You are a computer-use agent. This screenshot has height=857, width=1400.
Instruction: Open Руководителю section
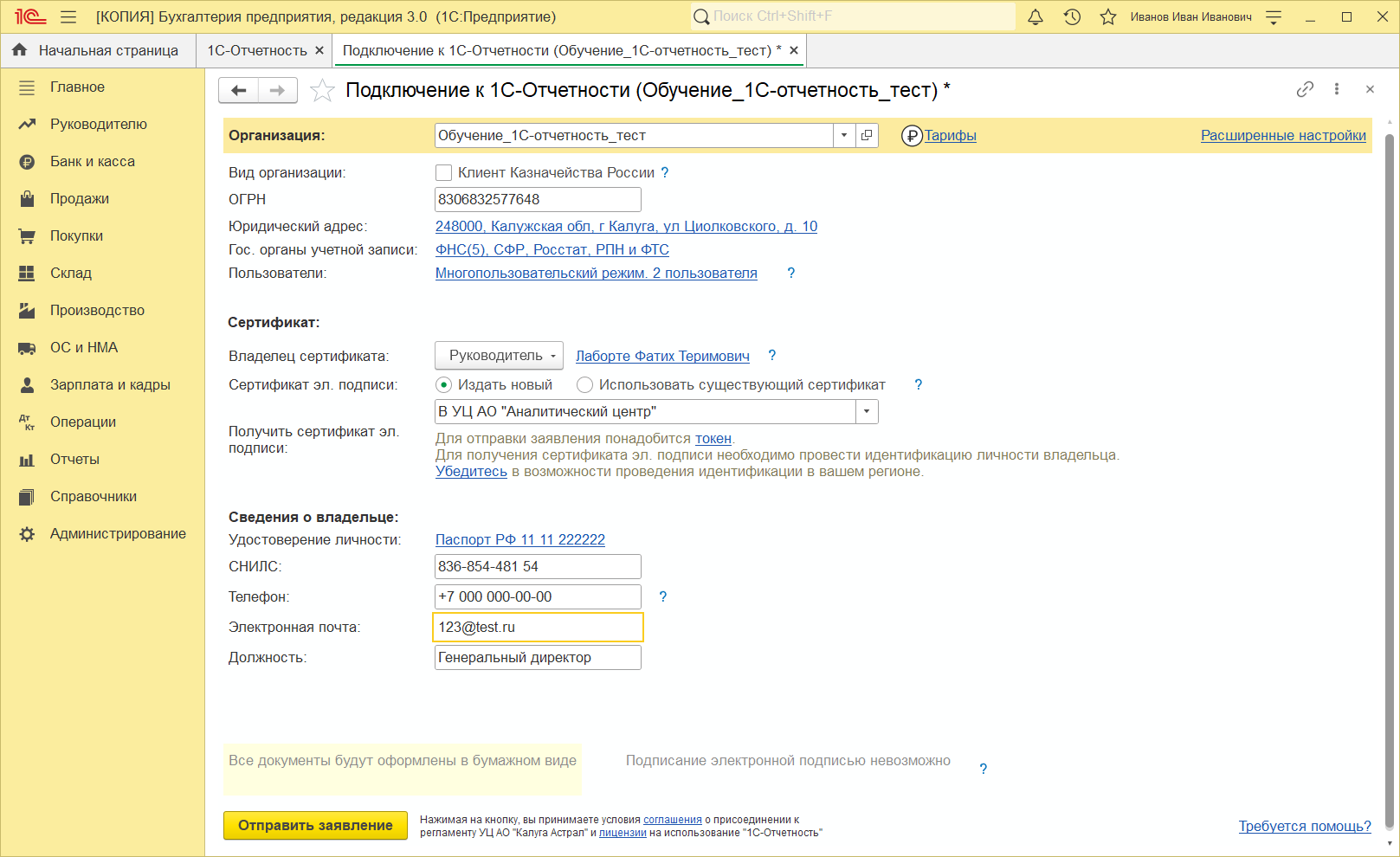click(x=102, y=124)
